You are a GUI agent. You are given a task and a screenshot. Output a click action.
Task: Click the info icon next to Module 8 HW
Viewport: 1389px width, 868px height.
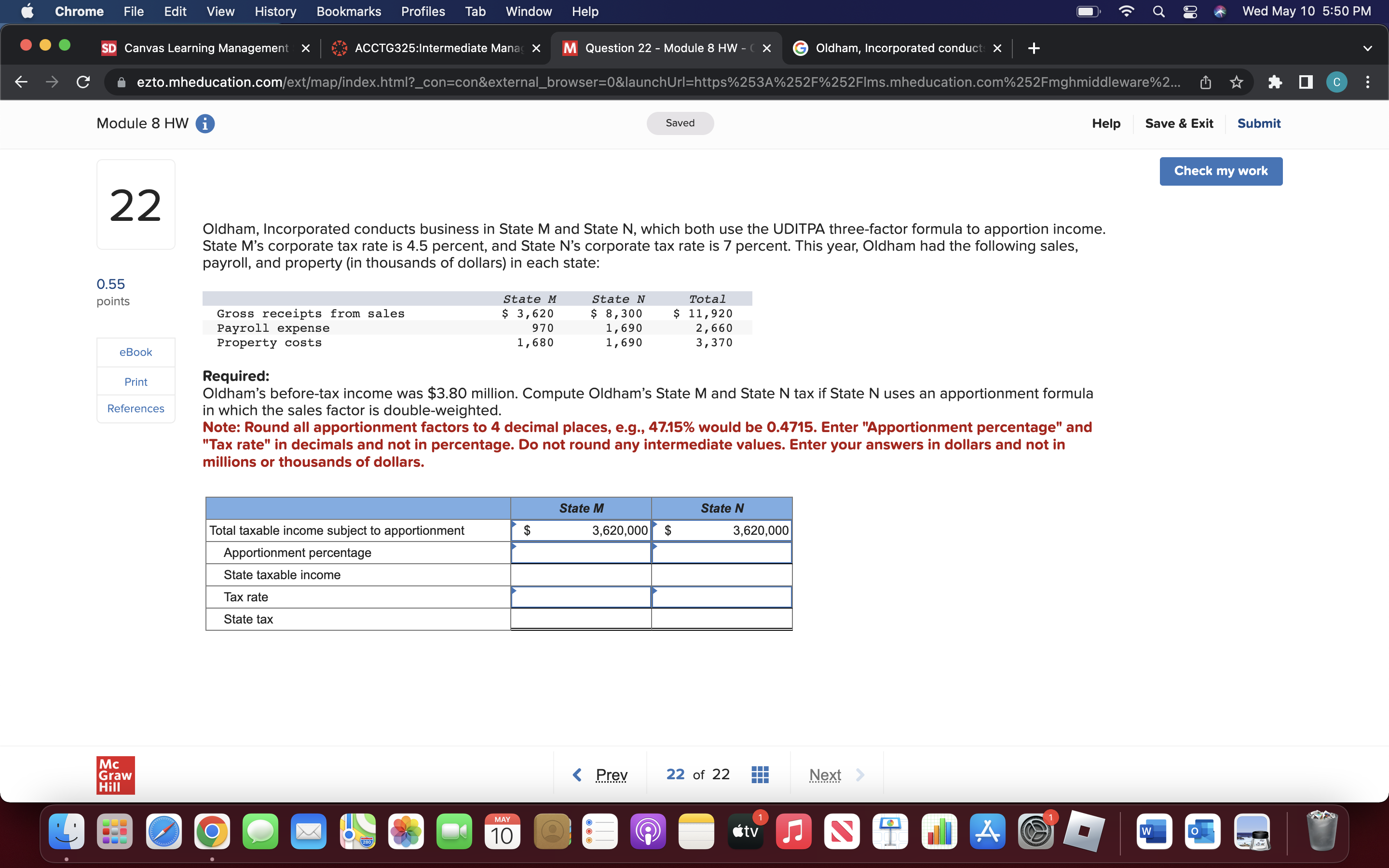(x=205, y=123)
